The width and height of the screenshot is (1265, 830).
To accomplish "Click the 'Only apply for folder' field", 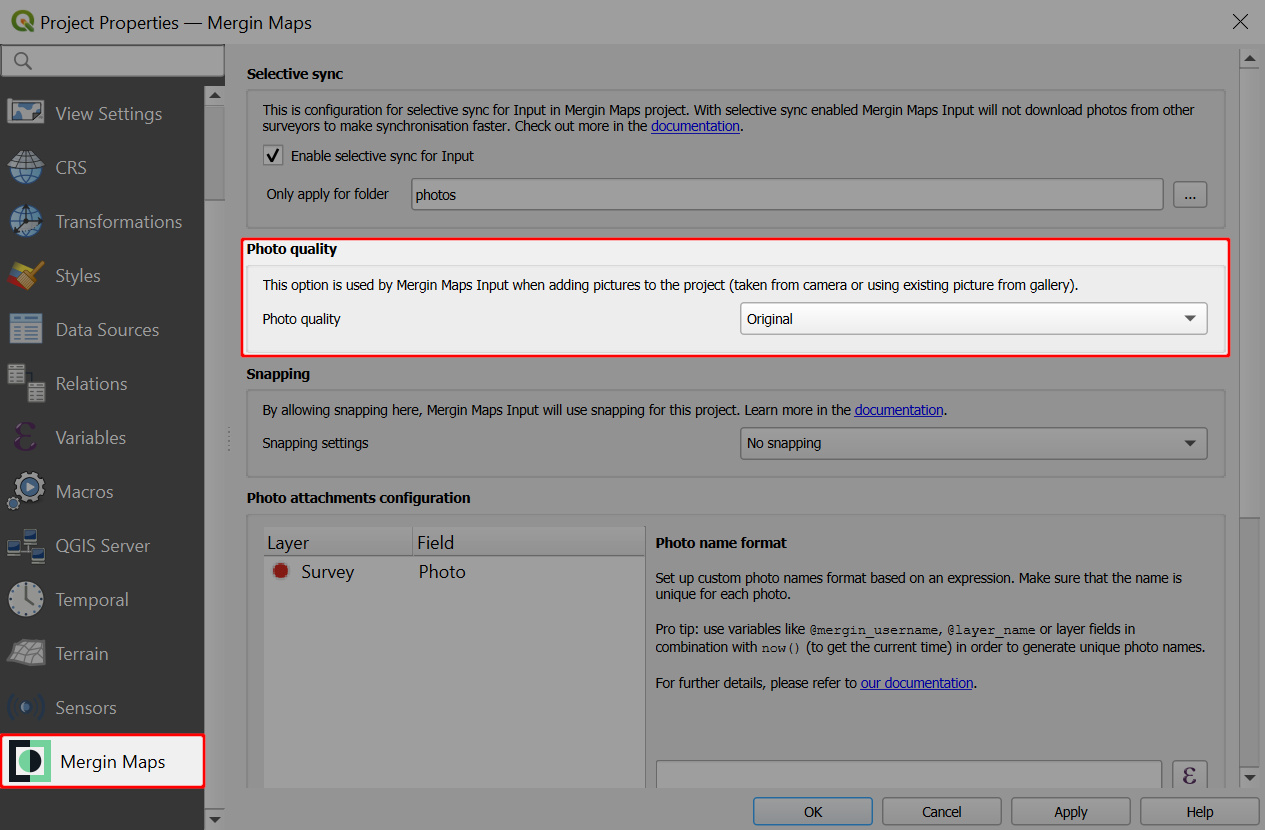I will 787,194.
